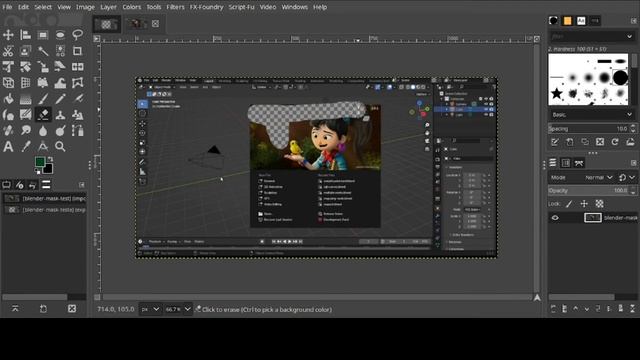
Task: Click the Edit brush button
Action: (555, 142)
